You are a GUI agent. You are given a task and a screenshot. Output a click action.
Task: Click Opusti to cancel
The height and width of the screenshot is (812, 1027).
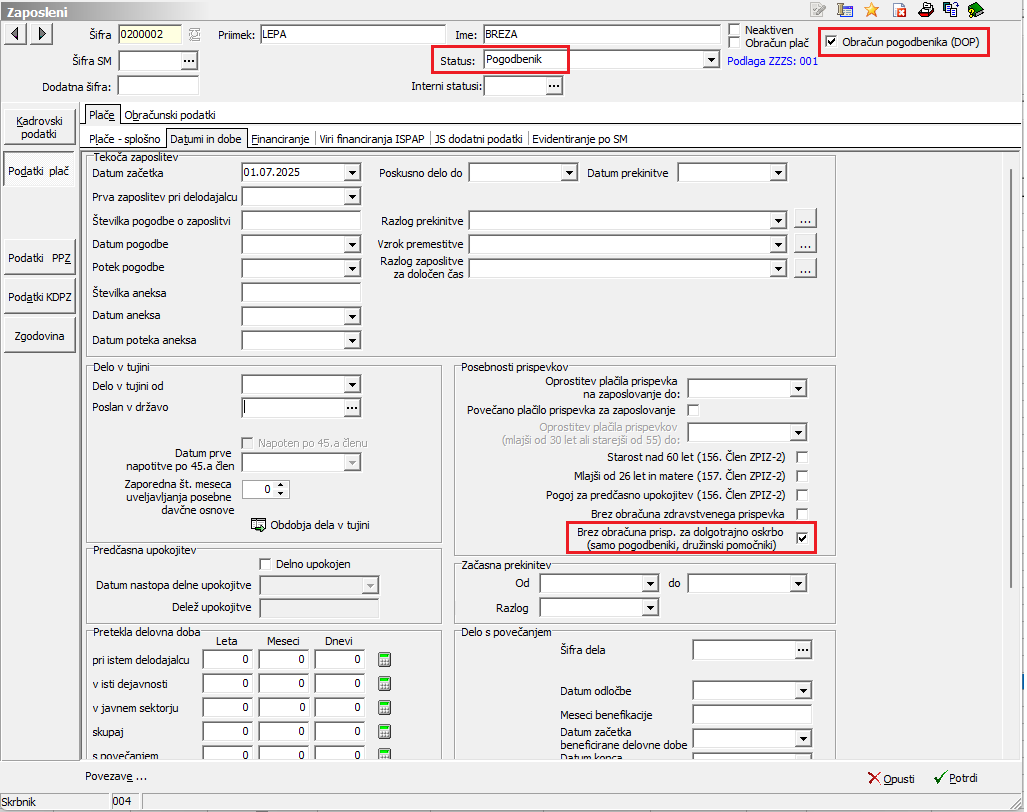point(891,778)
